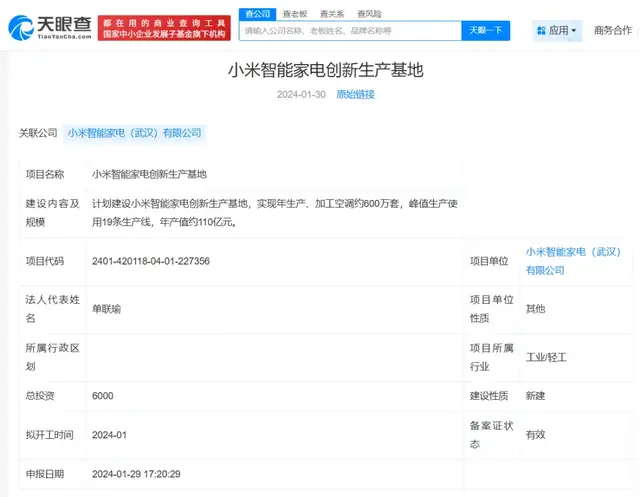
Task: Switch to the 查风险 tab
Action: pyautogui.click(x=369, y=14)
